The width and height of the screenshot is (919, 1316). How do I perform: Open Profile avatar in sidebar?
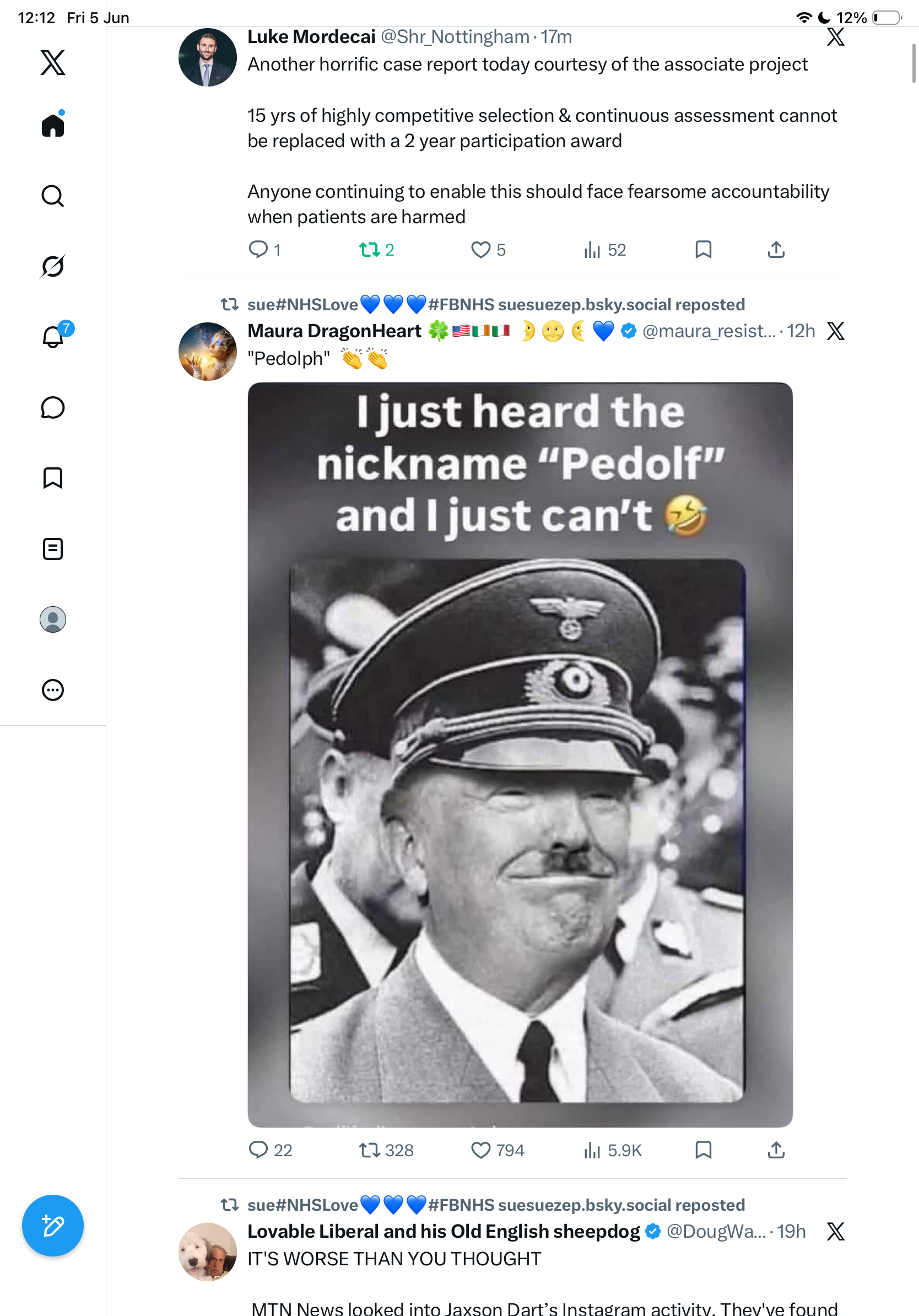pos(53,619)
